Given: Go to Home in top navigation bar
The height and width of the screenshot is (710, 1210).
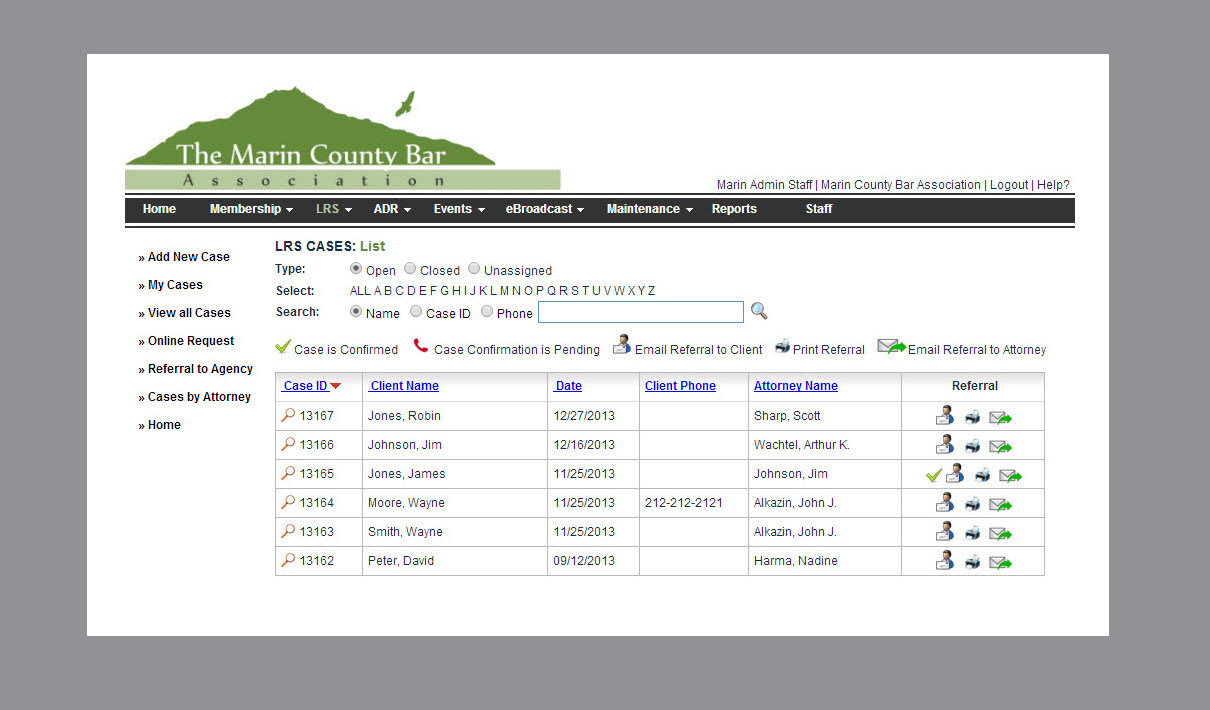Looking at the screenshot, I should point(159,209).
